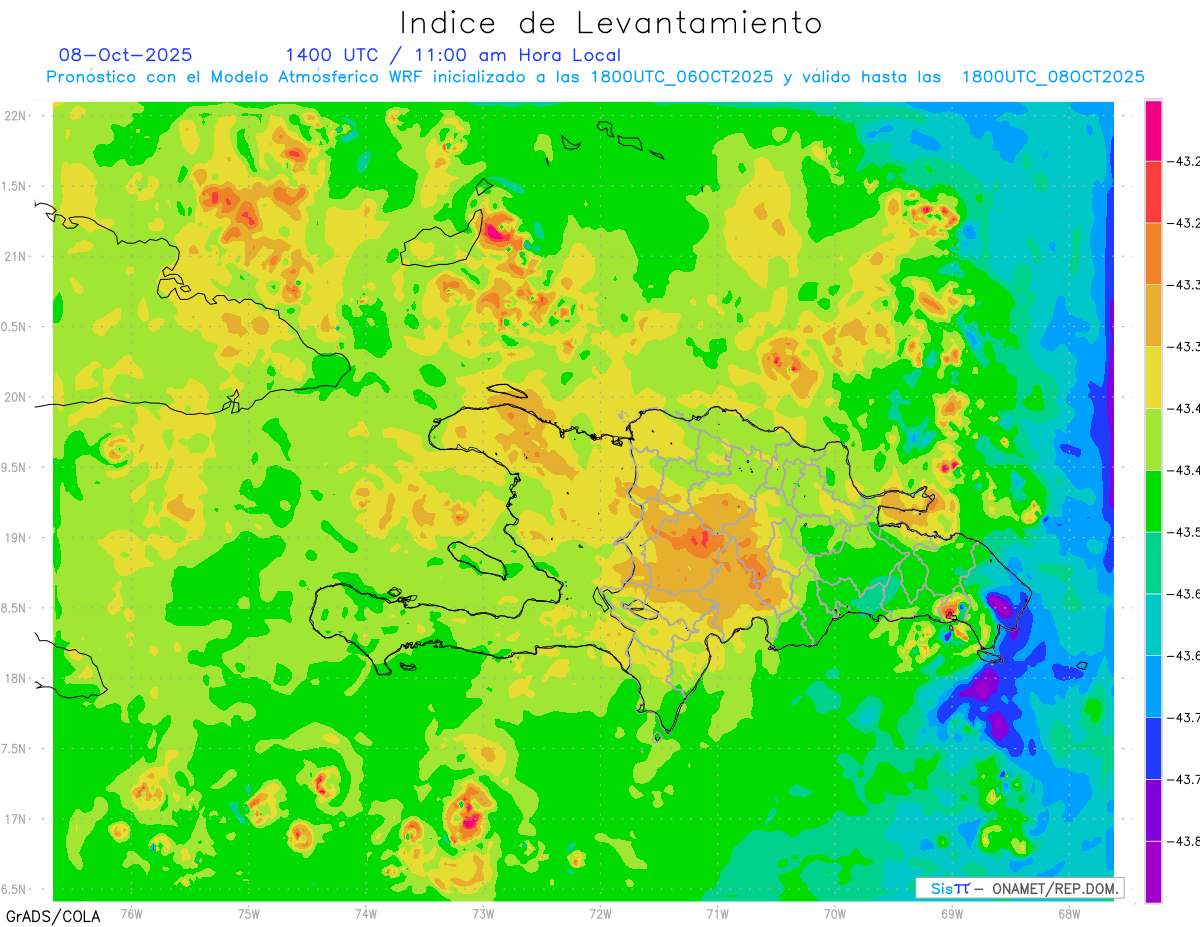Pick the magenta swatch atop the color legend
1200x927 pixels.
[x=1153, y=130]
